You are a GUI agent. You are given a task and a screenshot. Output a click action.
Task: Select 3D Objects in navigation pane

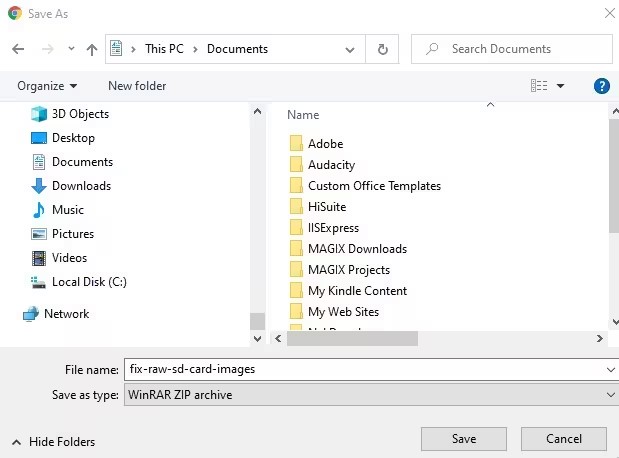[81, 114]
